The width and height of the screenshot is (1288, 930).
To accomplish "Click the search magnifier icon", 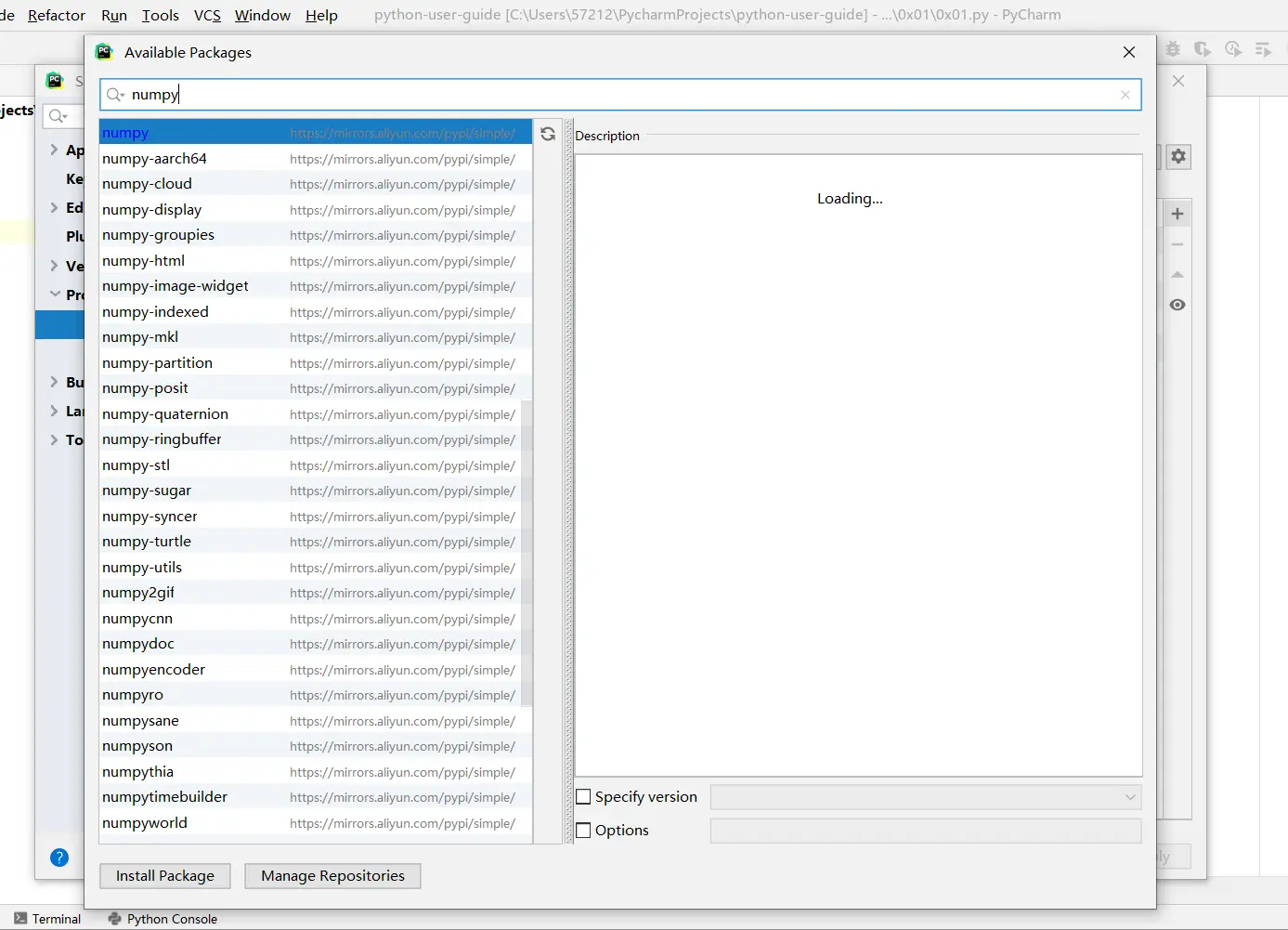I will (115, 95).
